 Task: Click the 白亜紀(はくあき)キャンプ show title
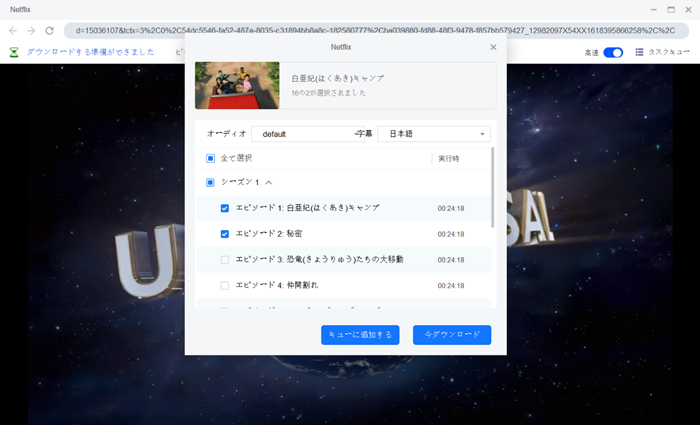pos(338,78)
